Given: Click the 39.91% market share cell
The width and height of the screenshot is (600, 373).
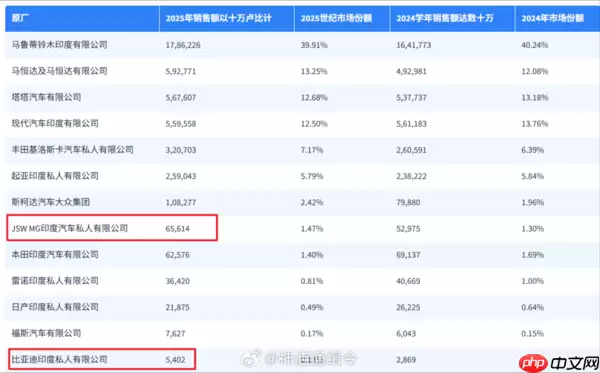Looking at the screenshot, I should click(314, 45).
